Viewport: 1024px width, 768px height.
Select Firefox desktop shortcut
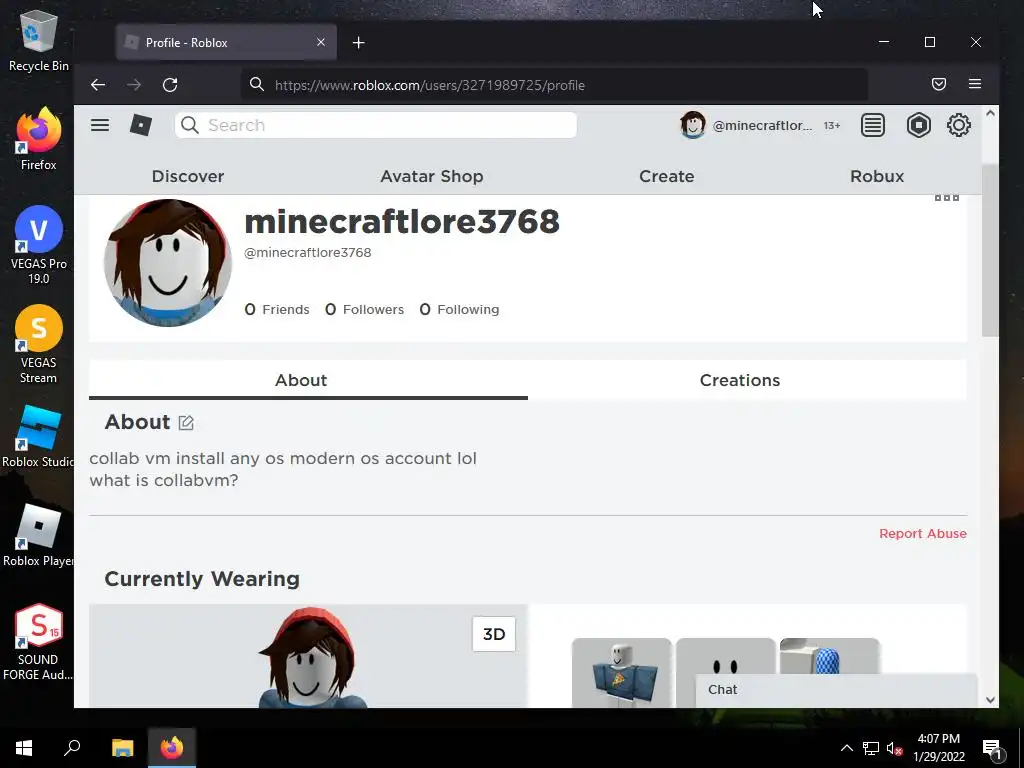coord(39,138)
